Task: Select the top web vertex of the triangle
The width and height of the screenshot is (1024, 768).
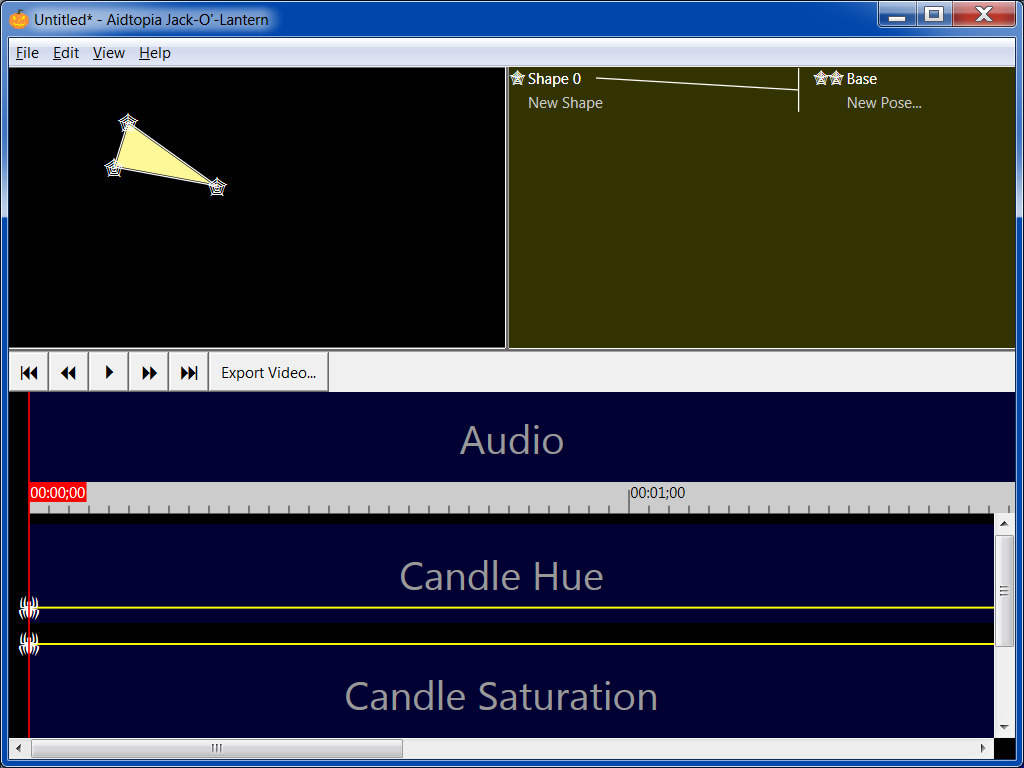Action: pyautogui.click(x=128, y=122)
